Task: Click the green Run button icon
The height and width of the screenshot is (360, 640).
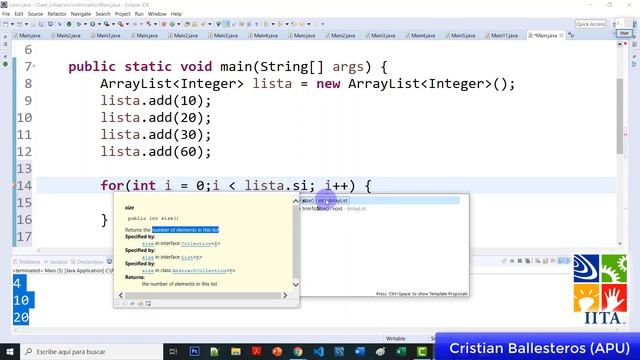Action: pyautogui.click(x=92, y=24)
